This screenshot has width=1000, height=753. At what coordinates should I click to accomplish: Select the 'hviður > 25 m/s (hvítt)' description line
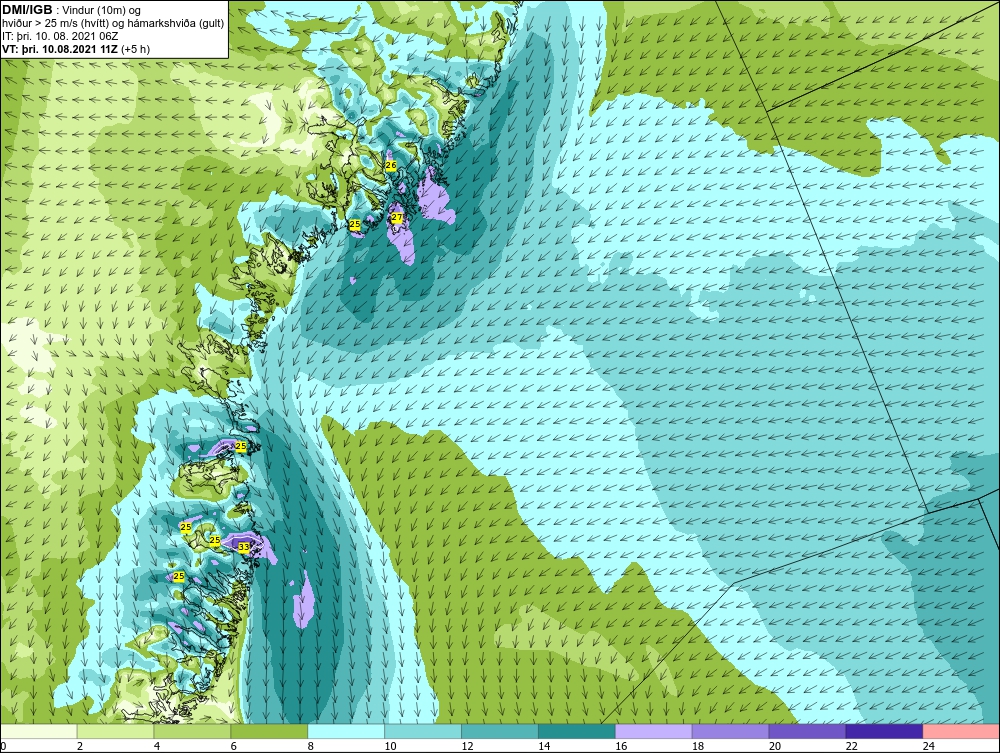(113, 23)
